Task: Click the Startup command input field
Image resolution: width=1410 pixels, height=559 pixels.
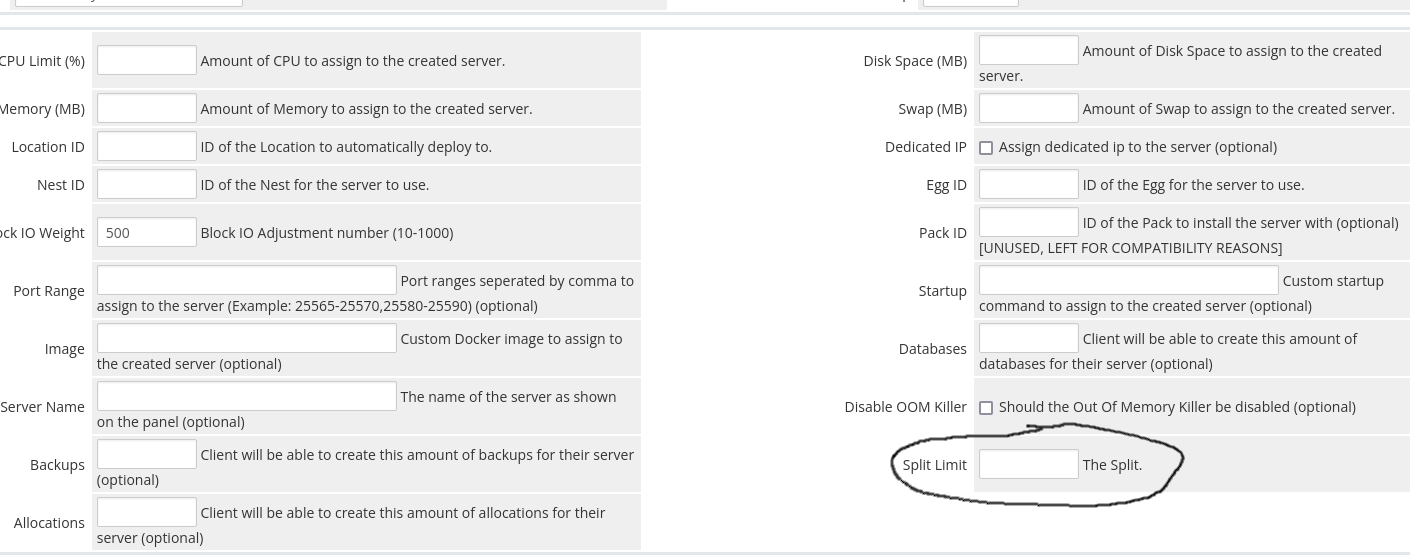Action: coord(1129,280)
